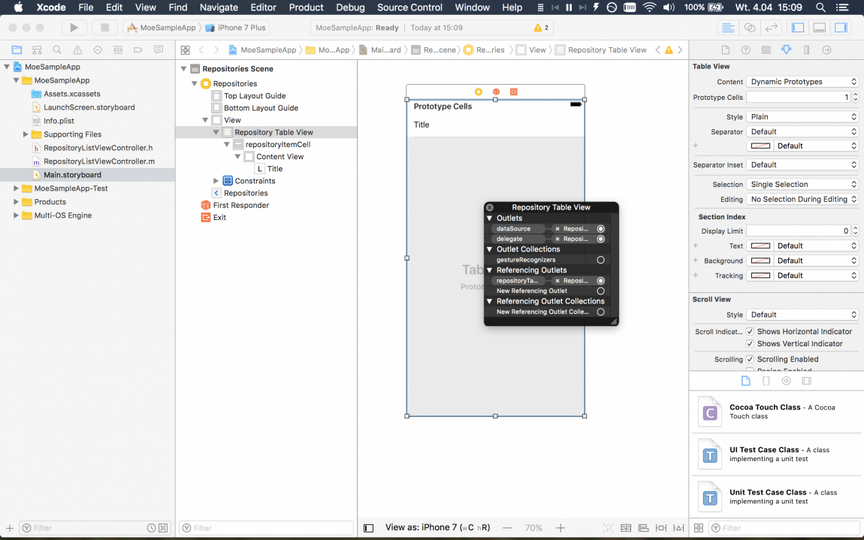Open the Issue navigator warning icon
The height and width of the screenshot is (540, 864).
click(x=77, y=50)
